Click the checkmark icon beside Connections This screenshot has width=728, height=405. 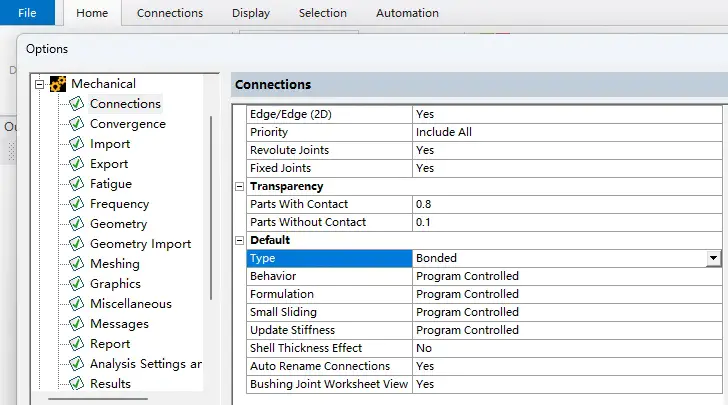point(77,104)
